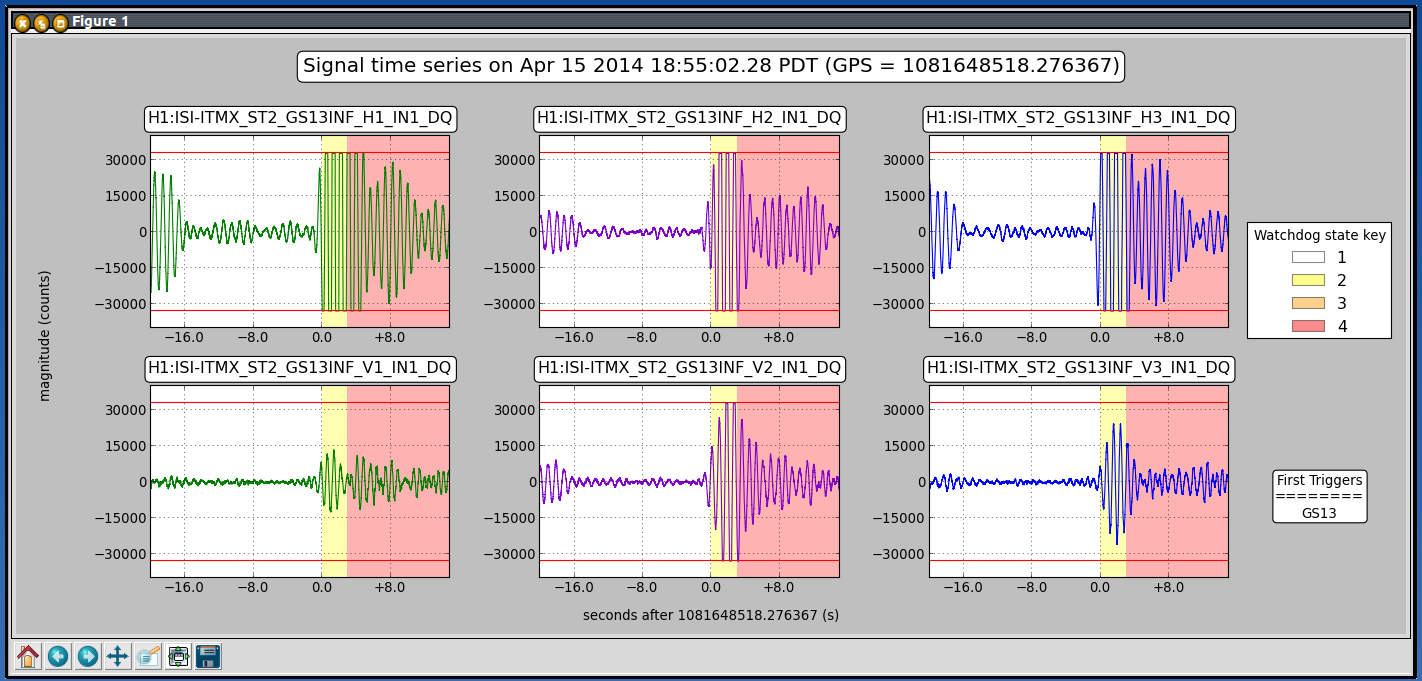Go back to the previous view
This screenshot has width=1422, height=681.
tap(58, 656)
